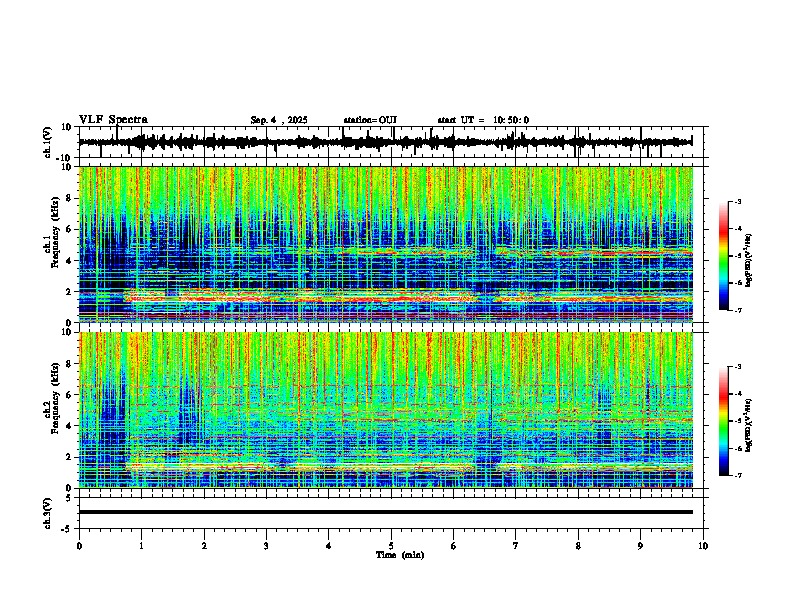Click the ch.3(V) axis label

click(x=48, y=513)
